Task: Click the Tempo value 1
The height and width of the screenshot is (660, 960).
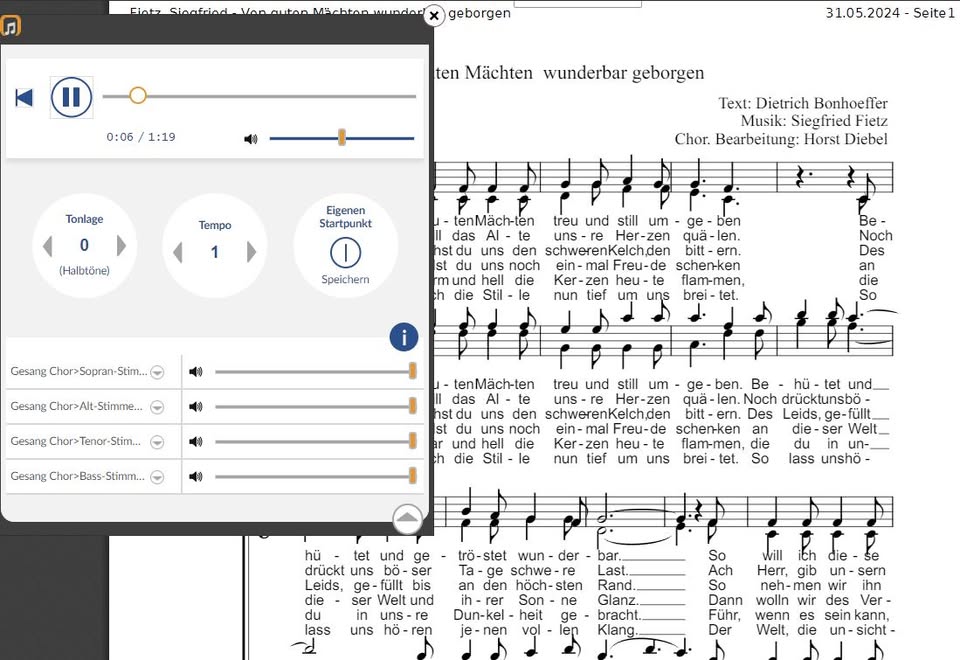Action: 215,252
